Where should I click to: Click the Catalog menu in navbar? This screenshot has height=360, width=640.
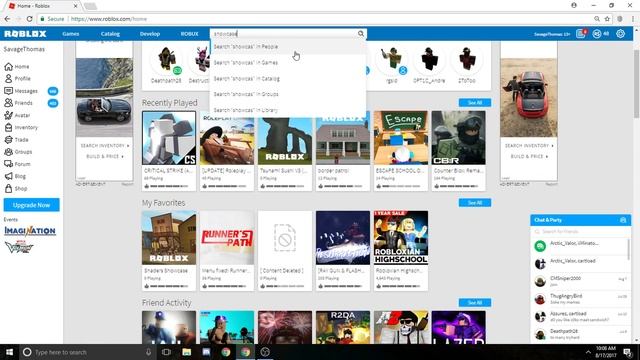click(x=110, y=34)
